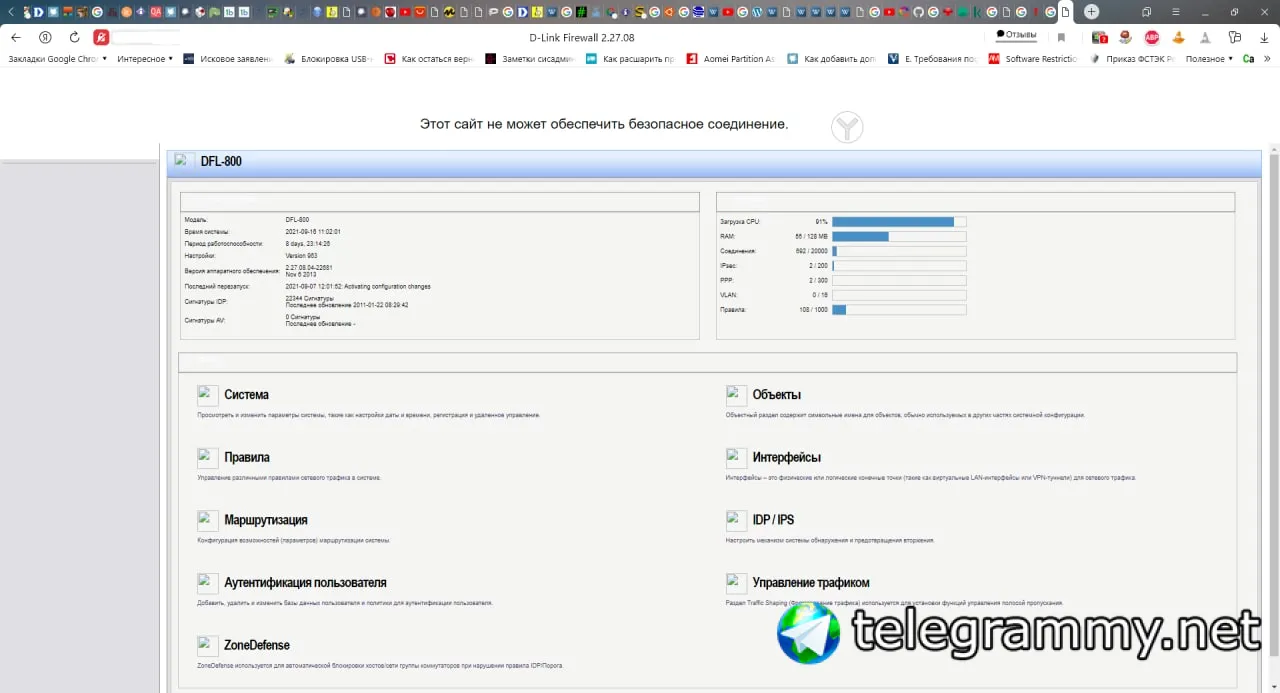This screenshot has height=693, width=1280.
Task: Open bookmark Как остаться верным
Action: (x=429, y=59)
